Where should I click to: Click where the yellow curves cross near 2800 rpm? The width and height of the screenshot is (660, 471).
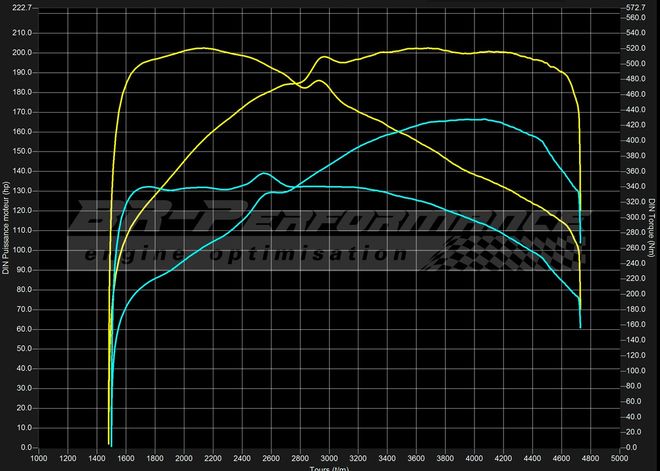[301, 84]
